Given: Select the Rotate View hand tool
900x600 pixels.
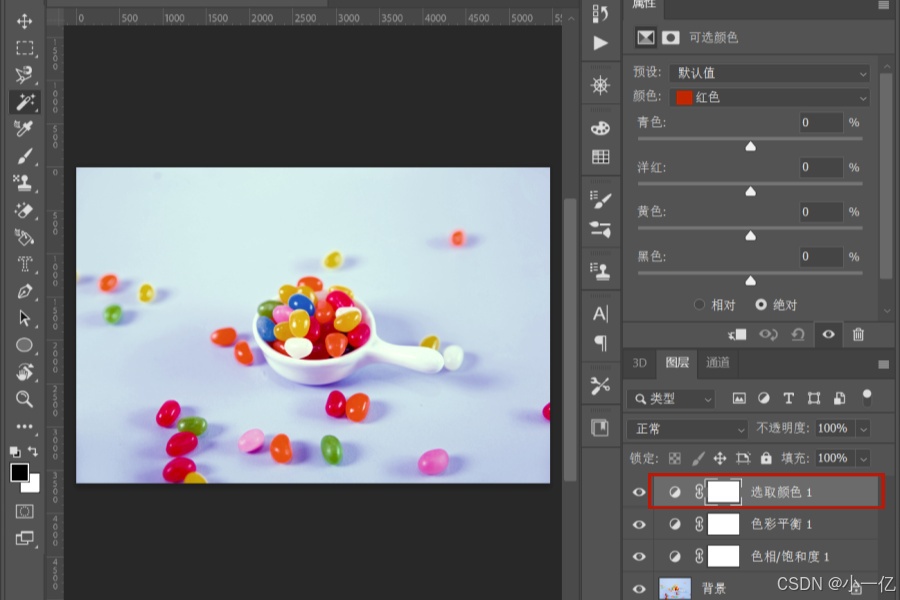Looking at the screenshot, I should [24, 372].
